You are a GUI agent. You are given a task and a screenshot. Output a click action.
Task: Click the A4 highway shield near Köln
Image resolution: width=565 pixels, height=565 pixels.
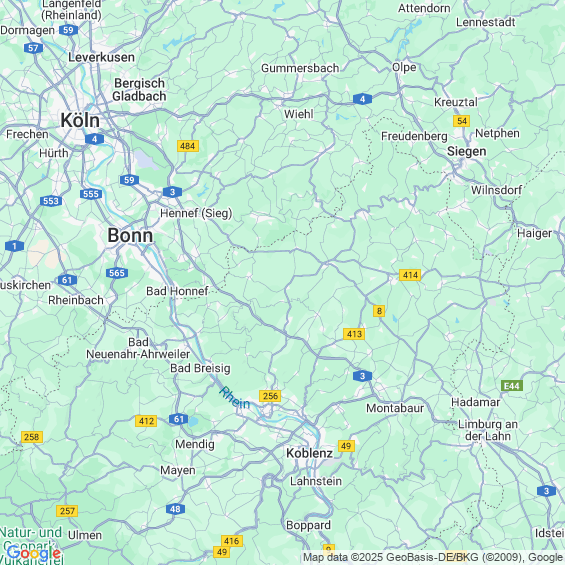click(x=94, y=139)
